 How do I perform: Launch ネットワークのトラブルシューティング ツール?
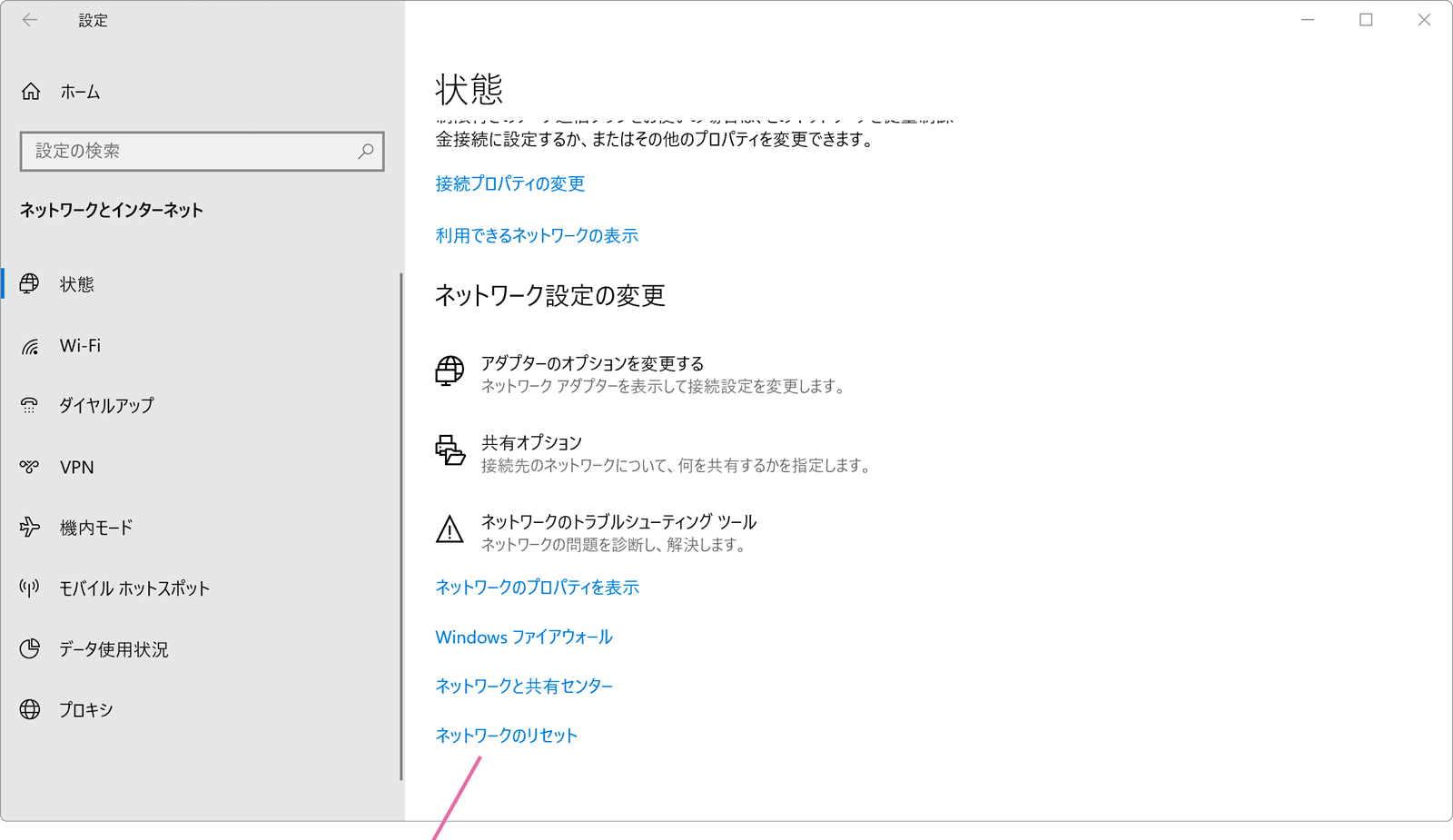point(618,522)
